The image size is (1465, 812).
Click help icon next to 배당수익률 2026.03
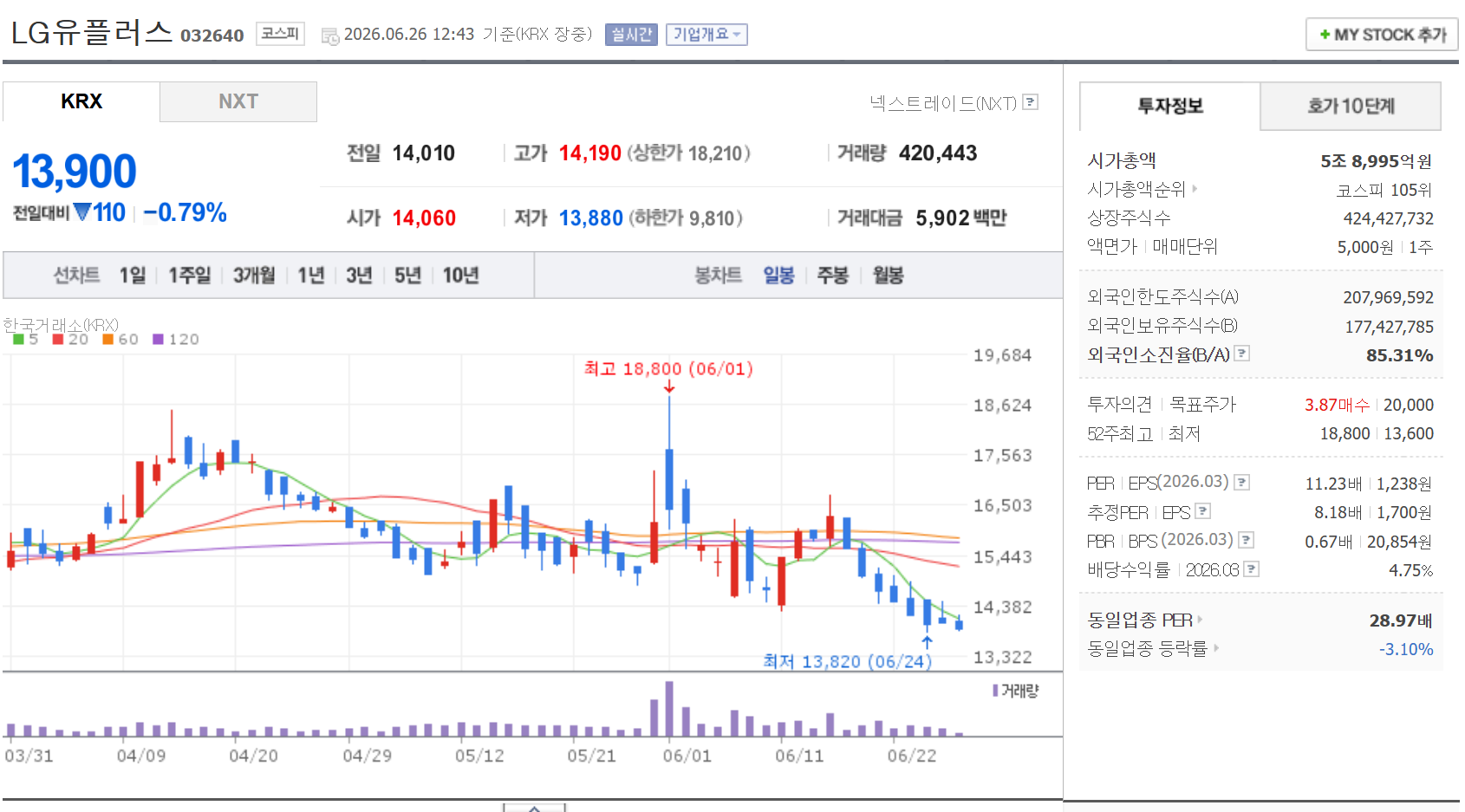point(1251,568)
